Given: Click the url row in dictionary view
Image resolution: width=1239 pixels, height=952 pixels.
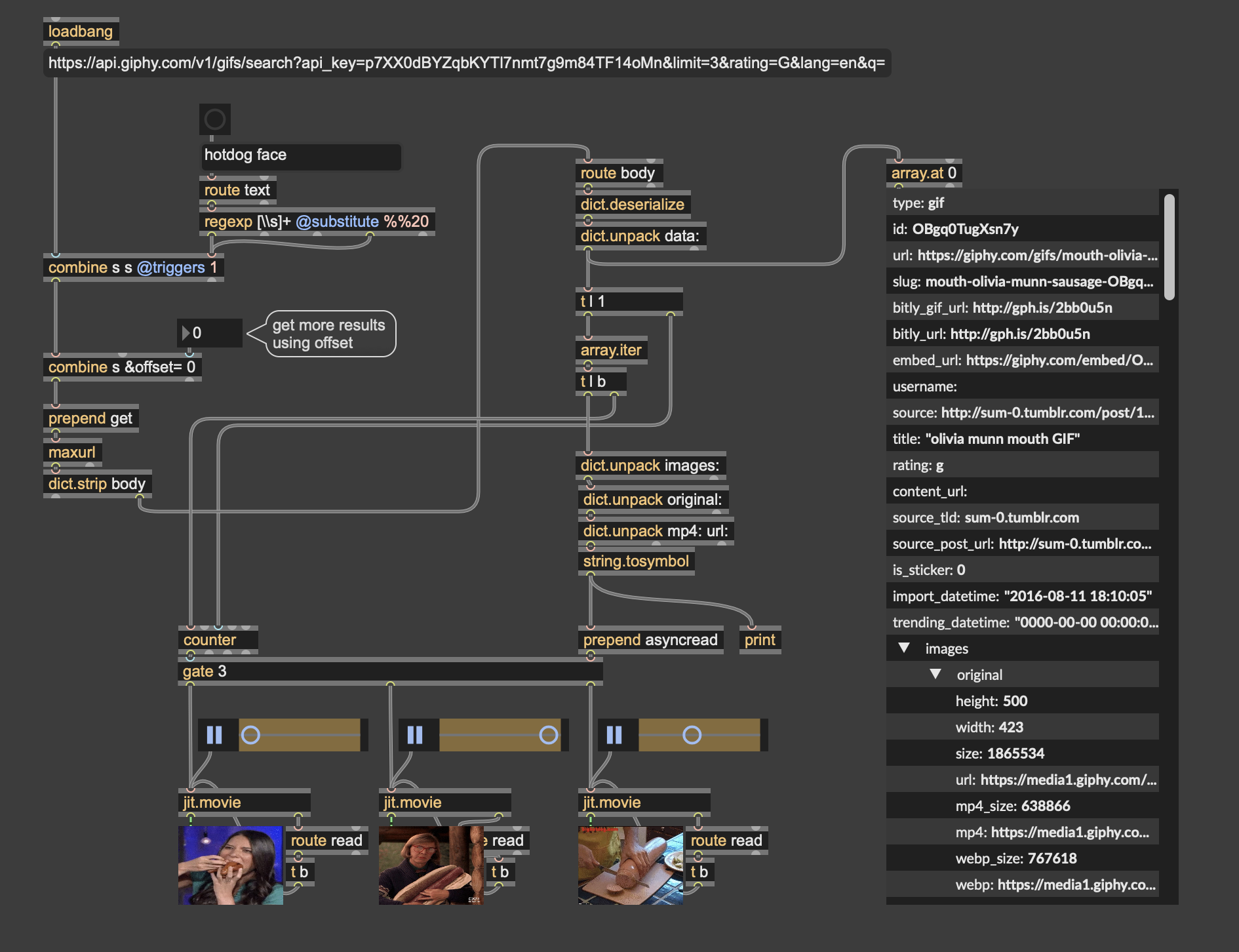Looking at the screenshot, I should 1023,255.
